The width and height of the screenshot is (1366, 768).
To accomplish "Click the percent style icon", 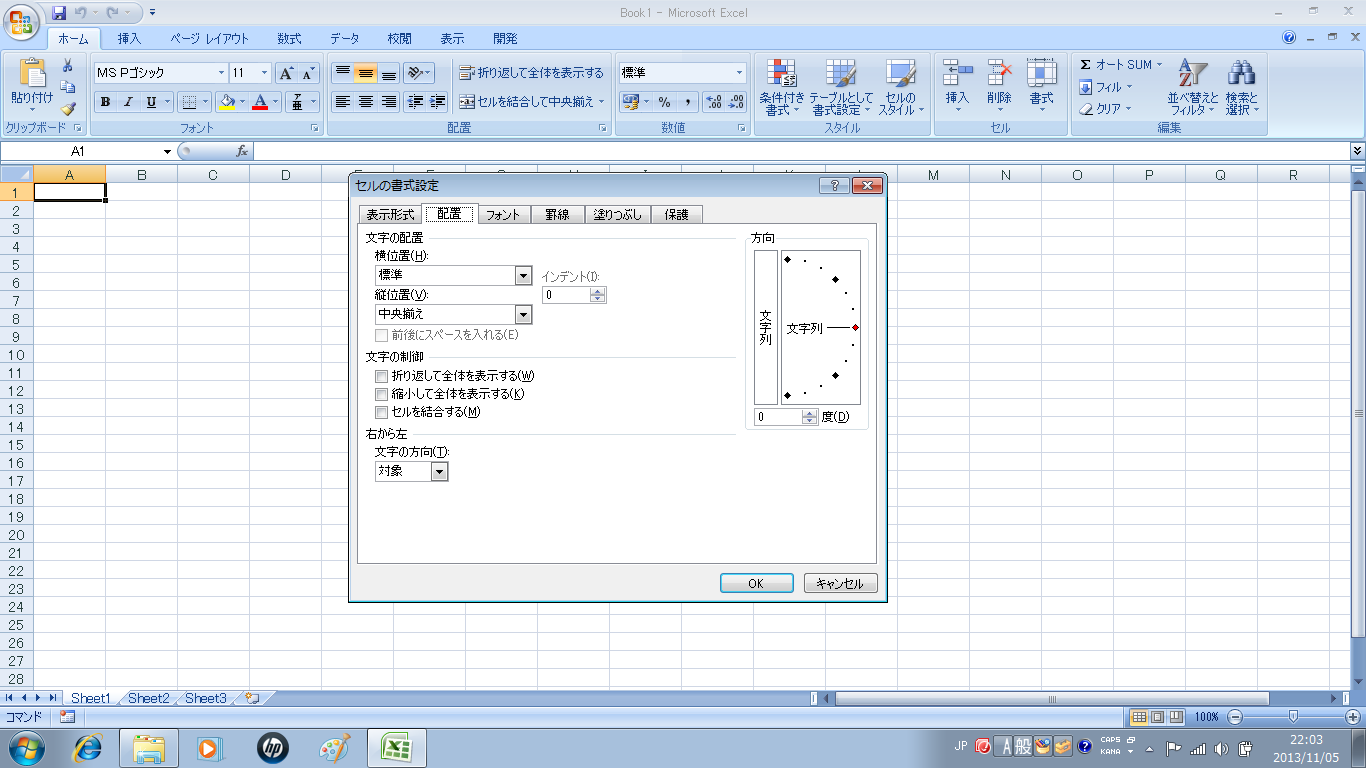I will (x=664, y=102).
